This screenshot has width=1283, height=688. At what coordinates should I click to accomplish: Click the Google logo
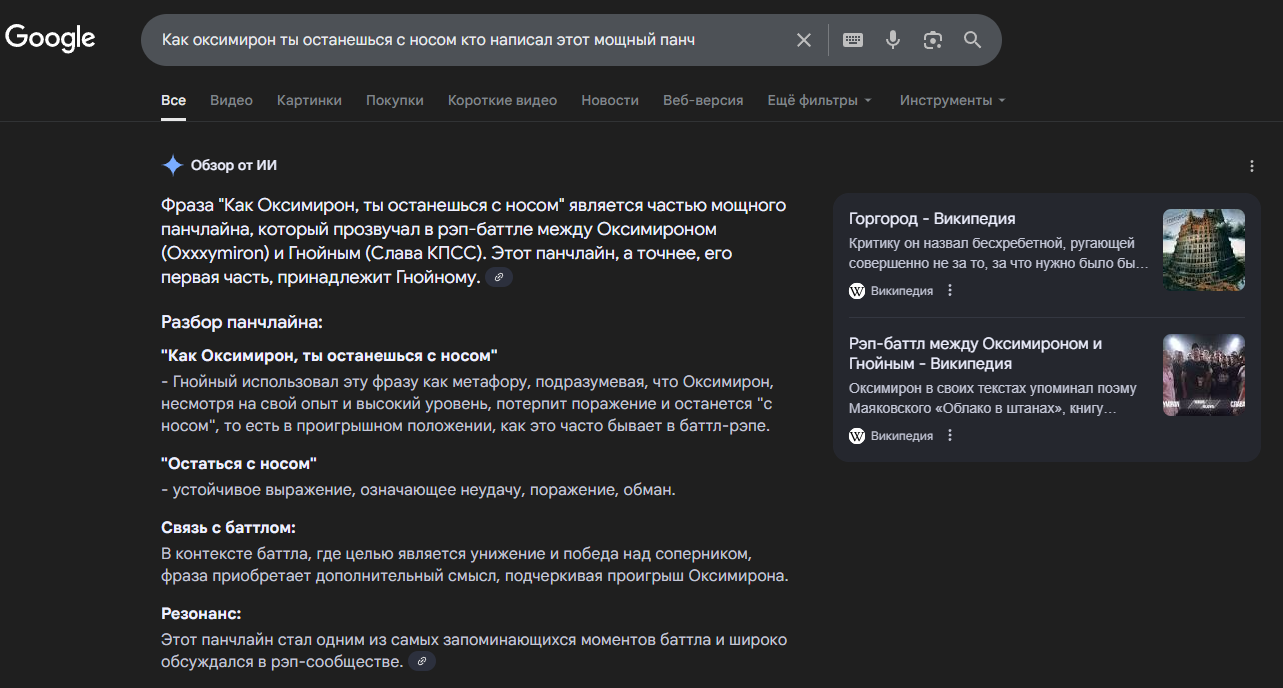[x=50, y=38]
